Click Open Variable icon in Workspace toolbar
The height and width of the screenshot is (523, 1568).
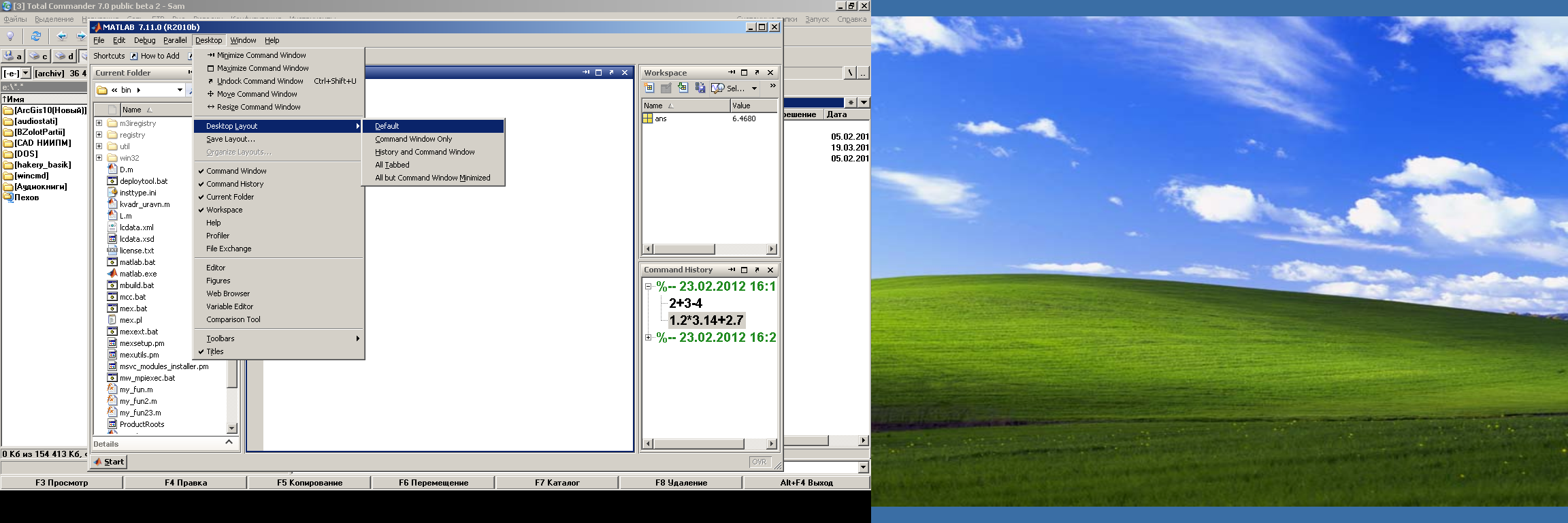point(666,88)
